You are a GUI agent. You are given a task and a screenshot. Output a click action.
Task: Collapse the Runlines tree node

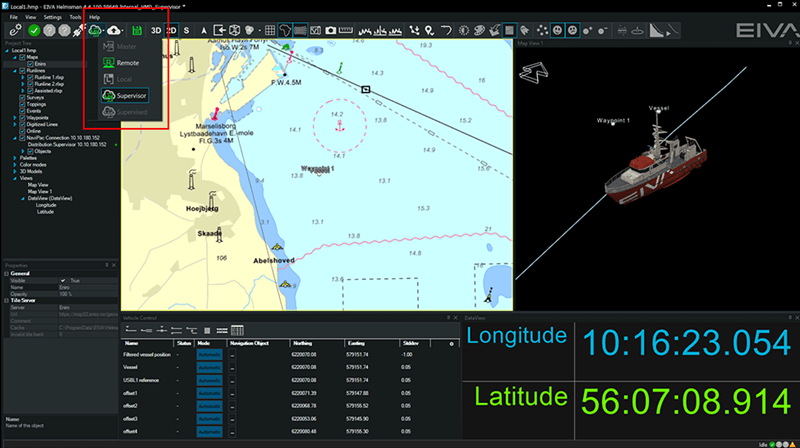[14, 72]
